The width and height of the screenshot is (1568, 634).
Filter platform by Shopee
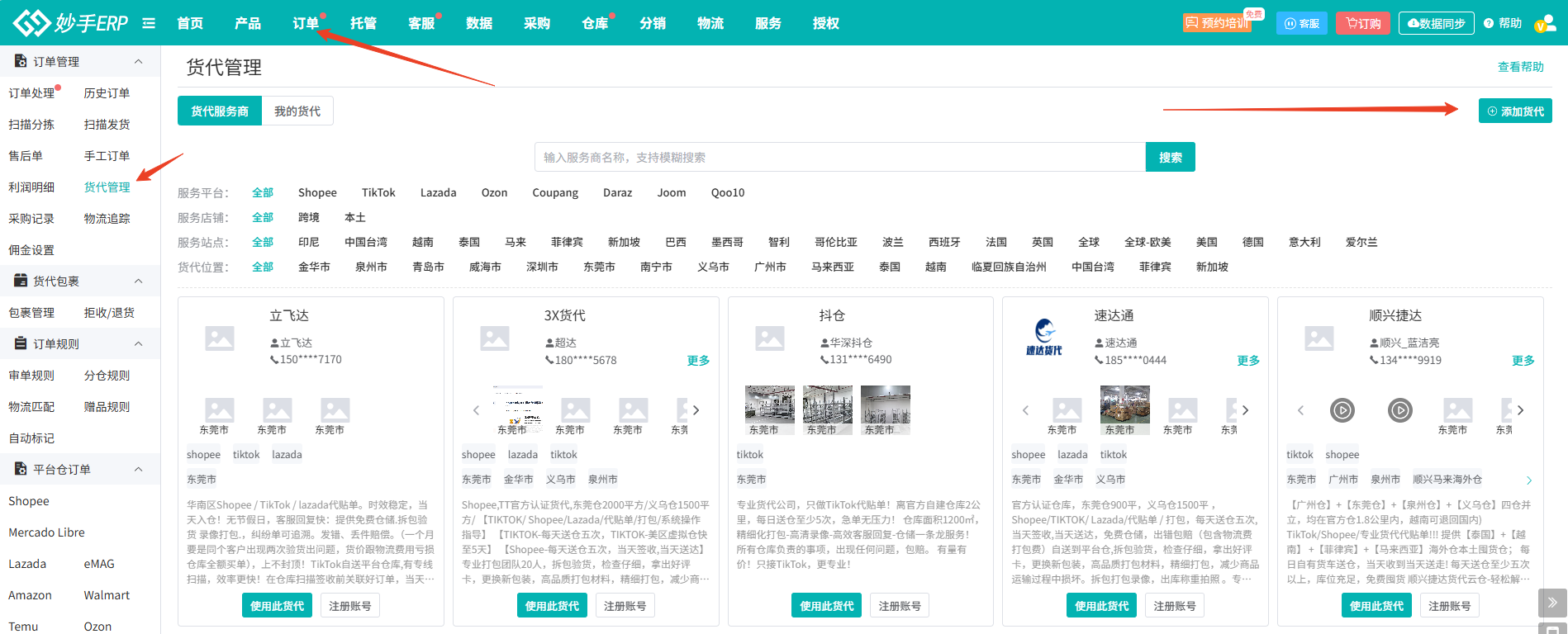point(317,192)
